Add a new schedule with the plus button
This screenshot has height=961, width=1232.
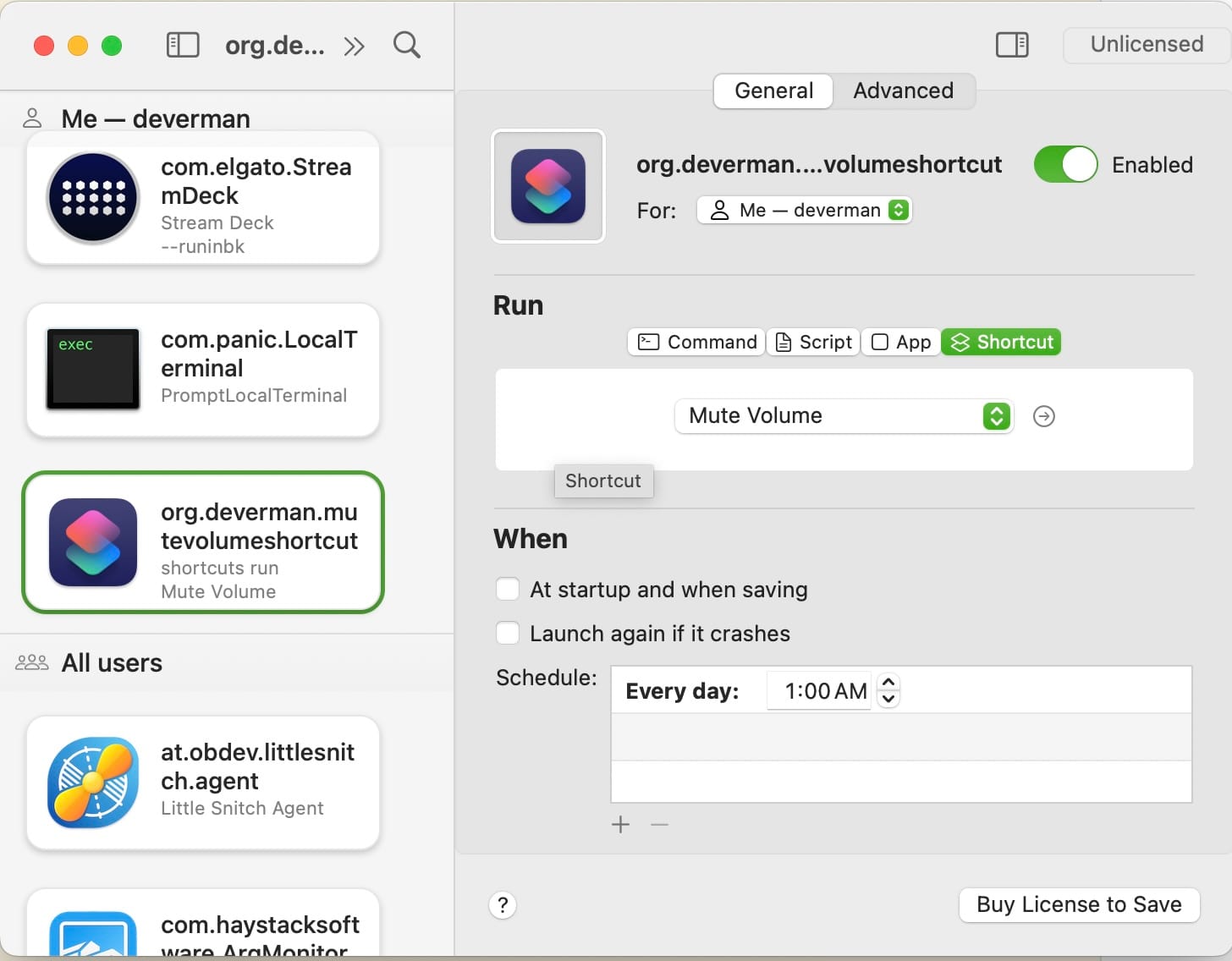tap(620, 823)
